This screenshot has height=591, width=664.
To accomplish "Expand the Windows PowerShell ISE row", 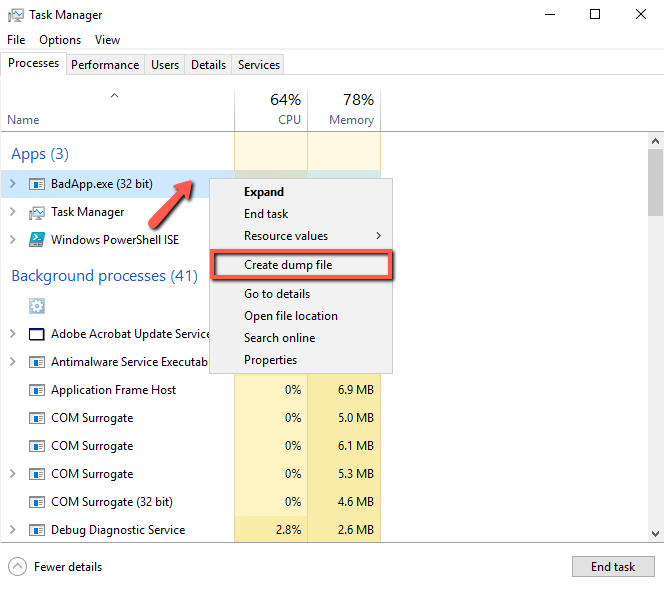I will [13, 240].
